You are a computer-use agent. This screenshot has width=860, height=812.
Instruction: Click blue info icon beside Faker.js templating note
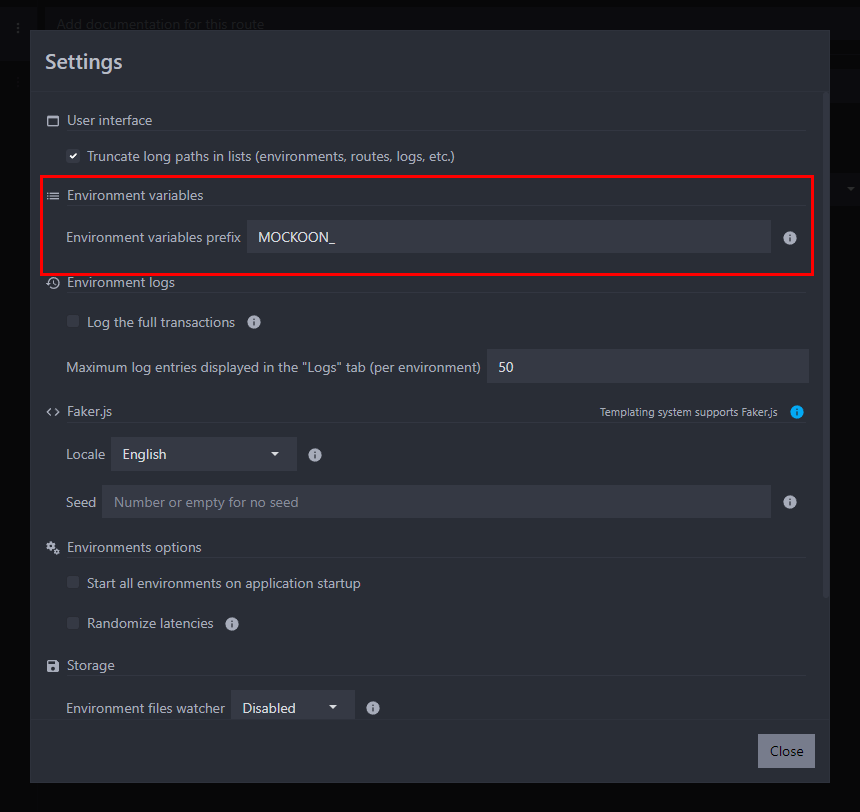pyautogui.click(x=797, y=412)
